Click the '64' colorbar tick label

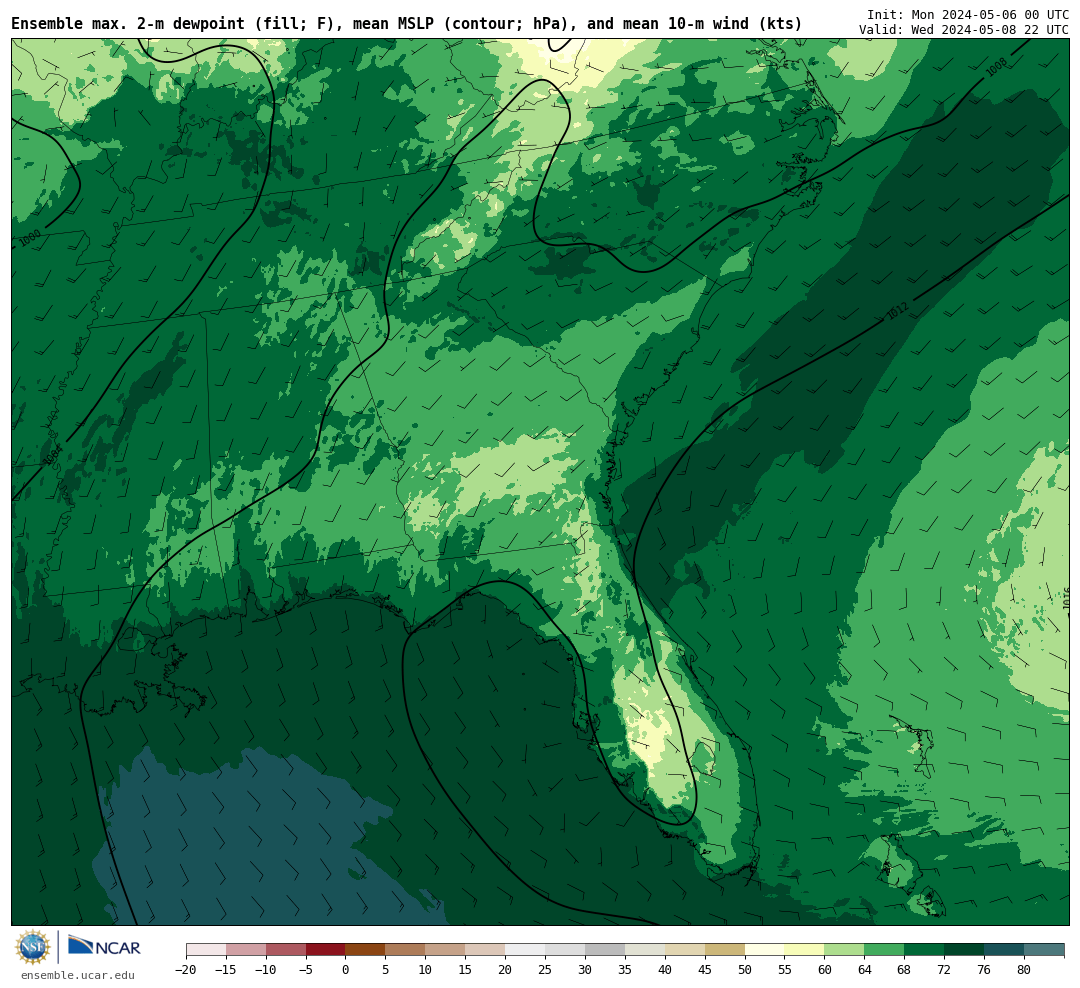click(x=865, y=970)
